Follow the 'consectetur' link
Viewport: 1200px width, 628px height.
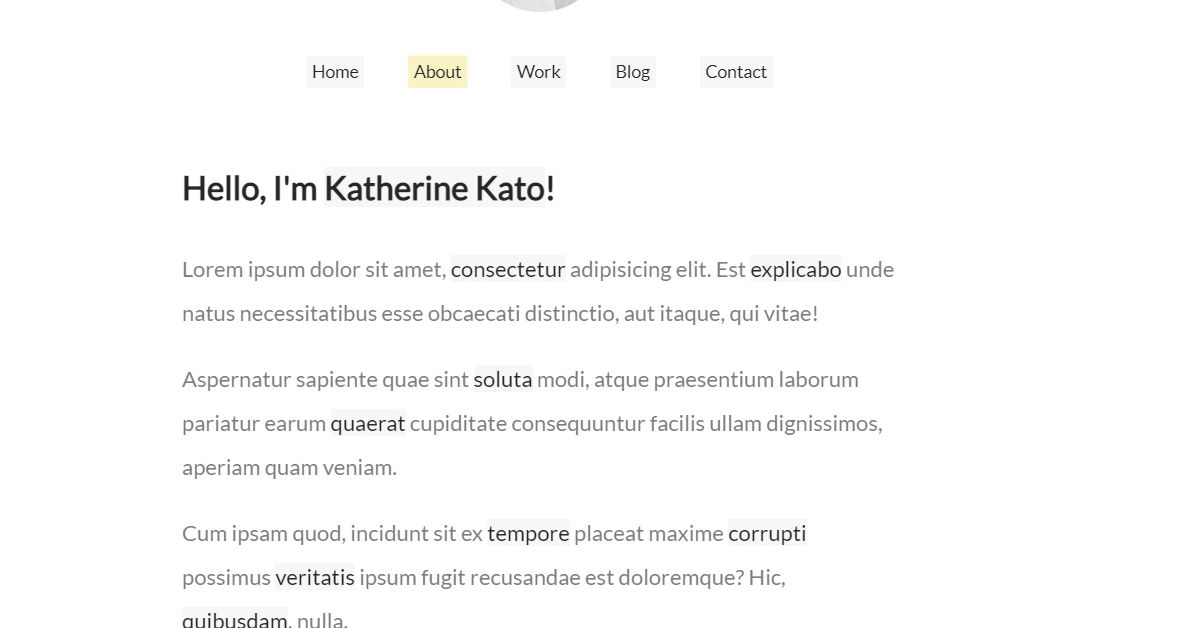[x=508, y=270]
